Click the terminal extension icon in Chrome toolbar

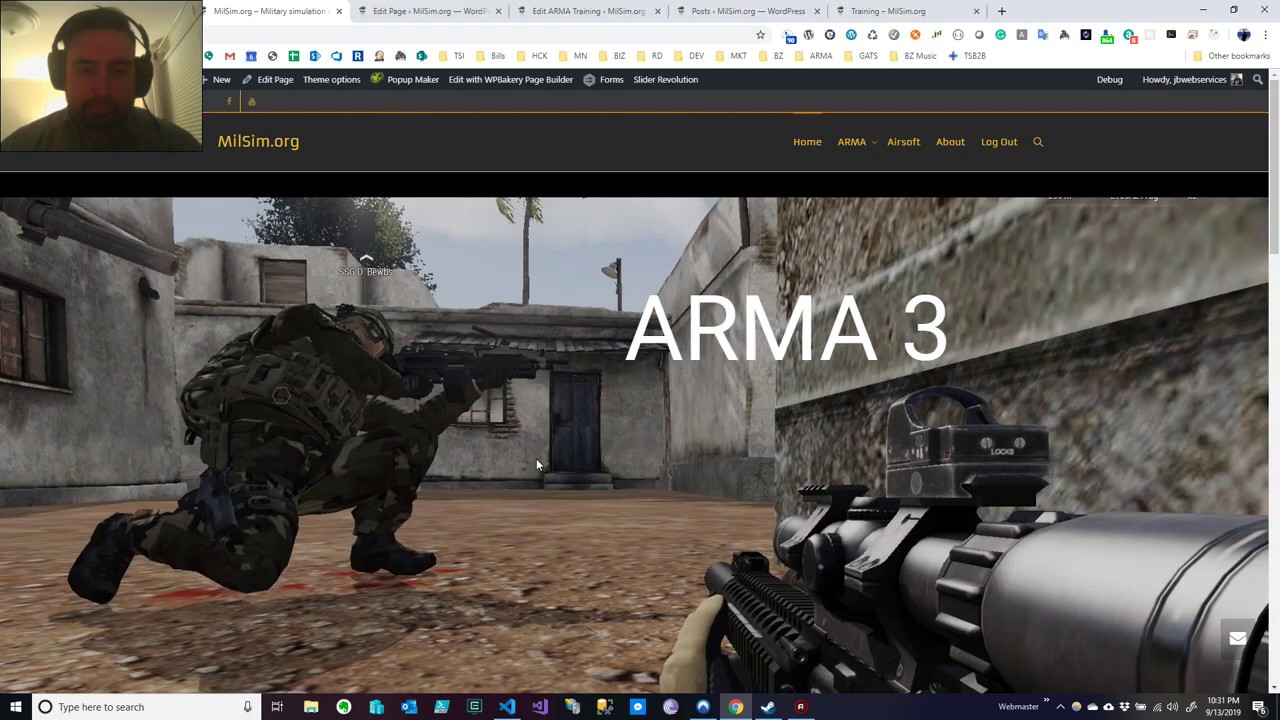1171,35
